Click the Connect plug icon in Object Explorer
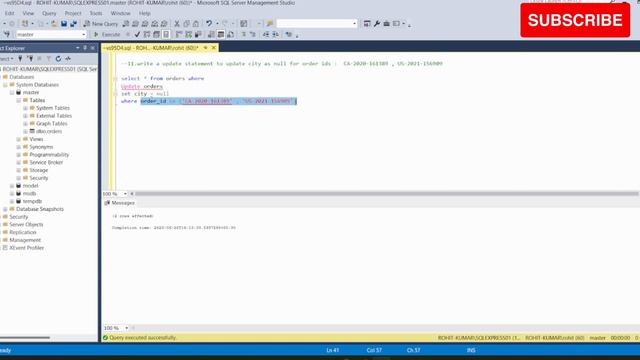 point(20,59)
